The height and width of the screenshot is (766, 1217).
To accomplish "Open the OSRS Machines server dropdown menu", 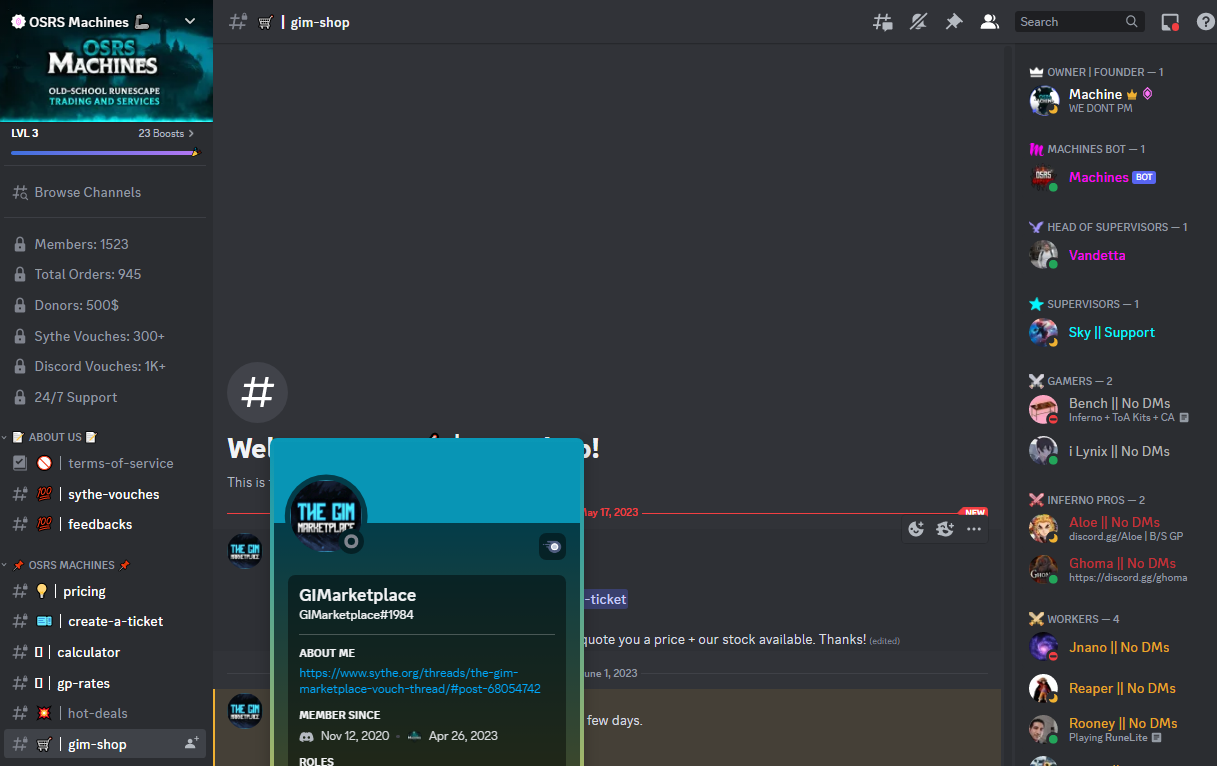I will tap(190, 21).
